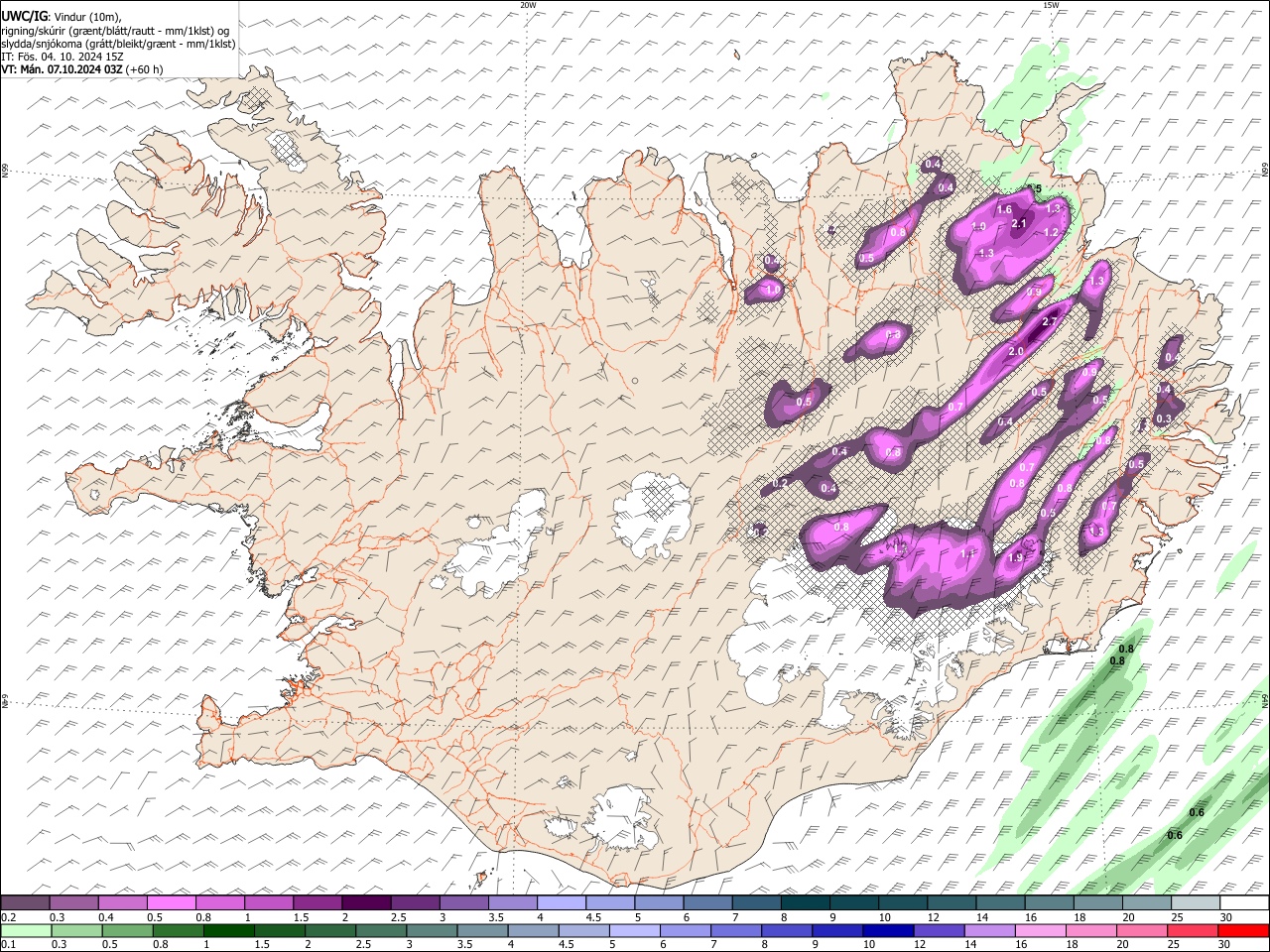This screenshot has width=1270, height=952.
Task: Click the '2.0' precipitation value on the map
Action: (1016, 352)
